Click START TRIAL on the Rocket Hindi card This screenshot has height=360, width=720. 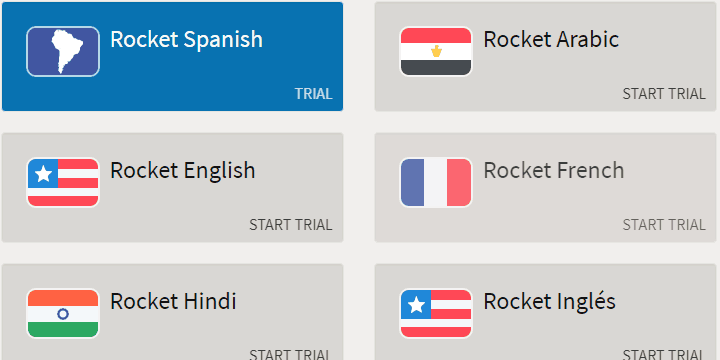pyautogui.click(x=291, y=354)
